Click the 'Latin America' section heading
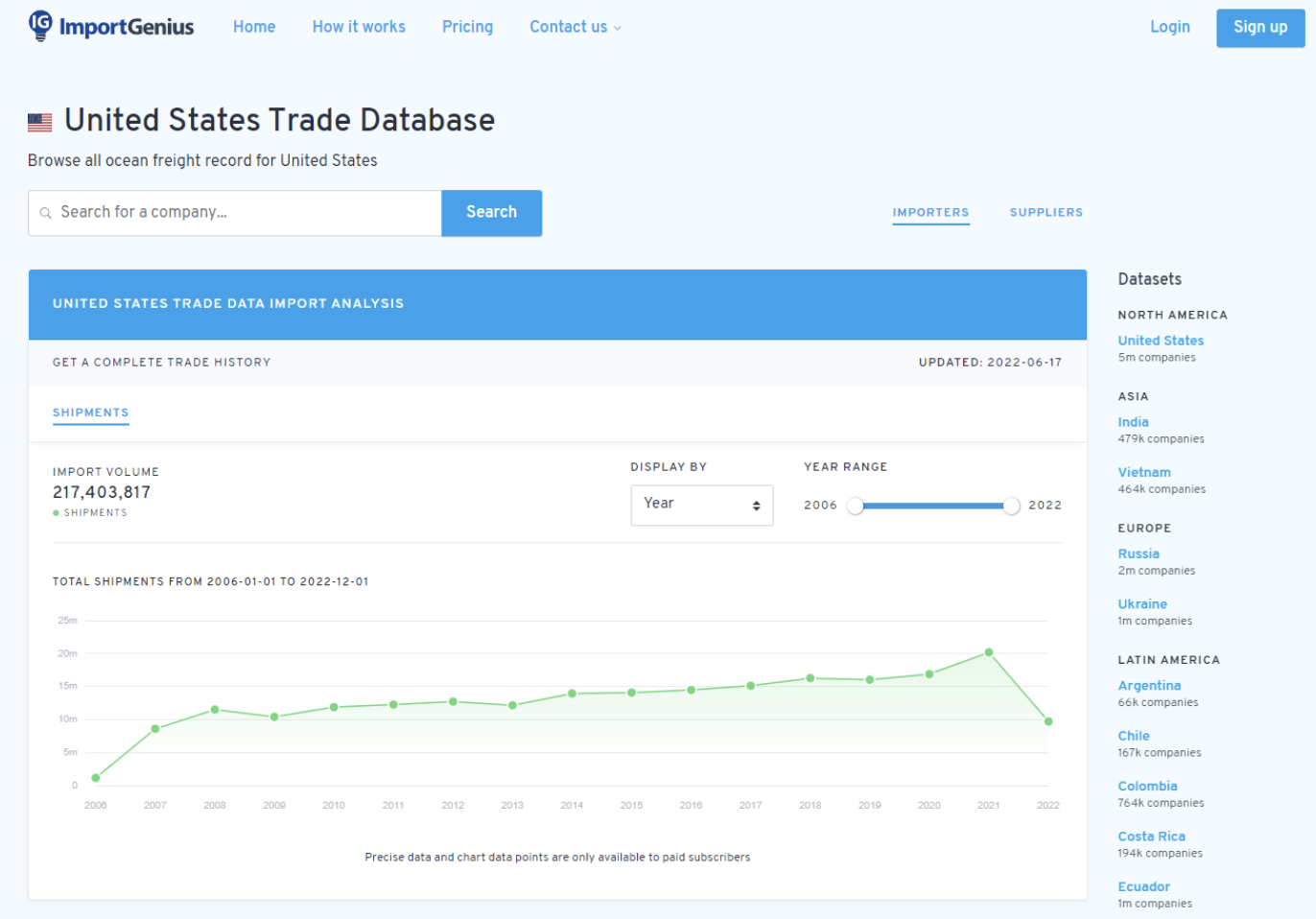This screenshot has width=1316, height=919. pyautogui.click(x=1168, y=660)
